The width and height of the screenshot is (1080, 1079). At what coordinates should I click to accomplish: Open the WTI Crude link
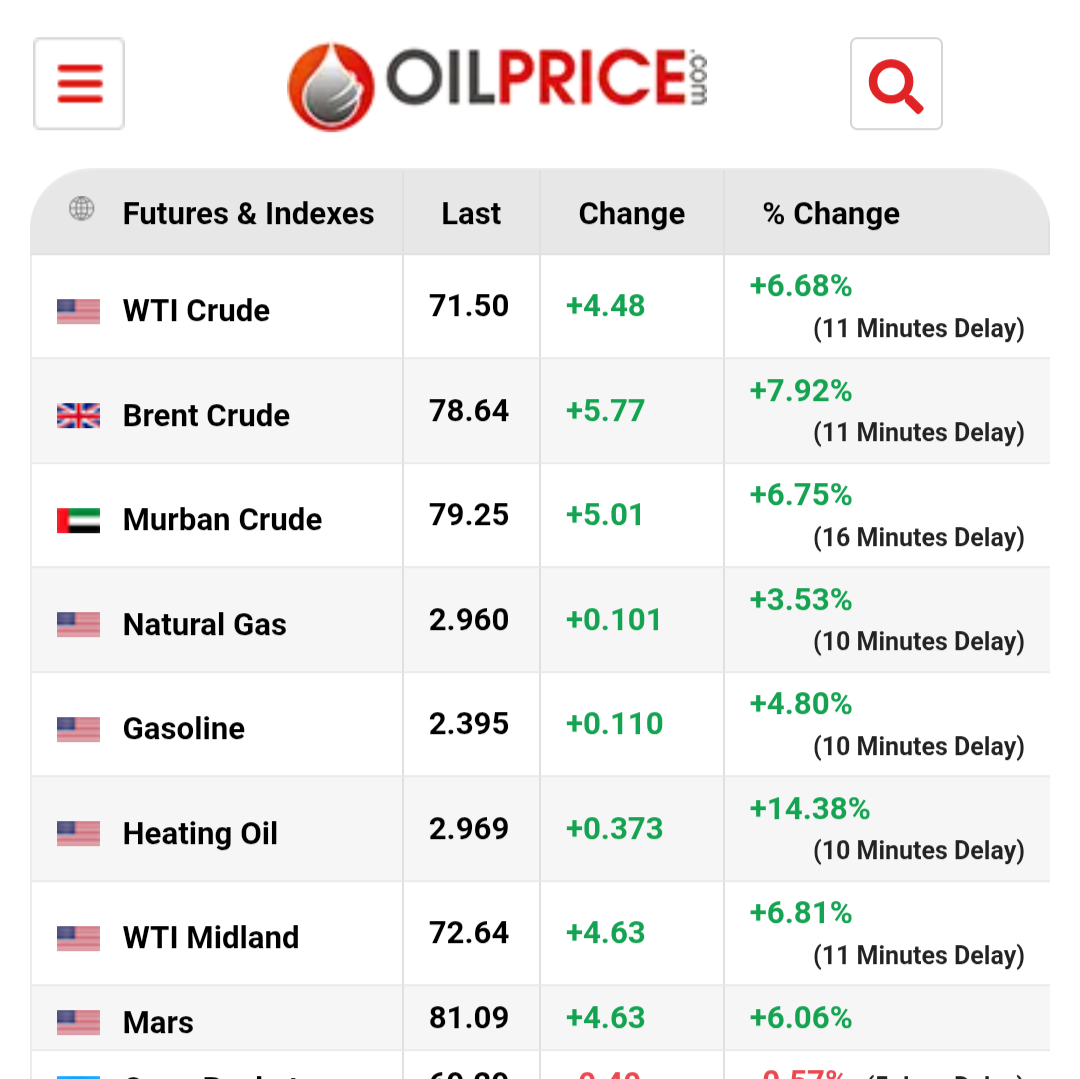point(196,311)
